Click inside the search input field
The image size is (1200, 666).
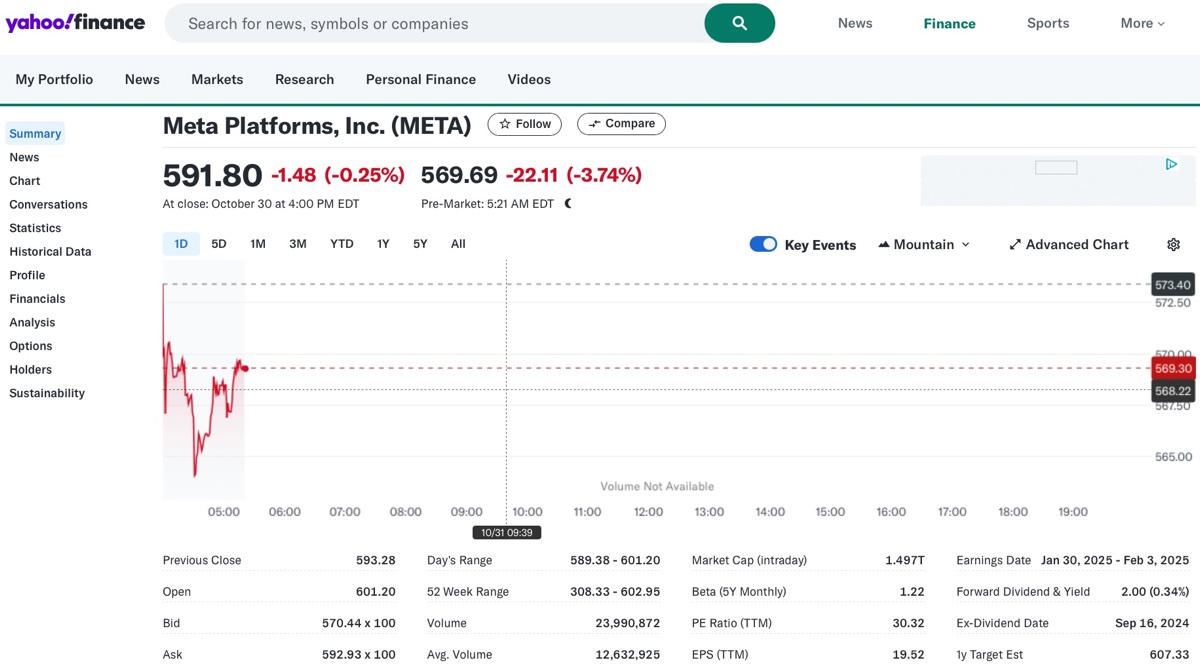430,22
